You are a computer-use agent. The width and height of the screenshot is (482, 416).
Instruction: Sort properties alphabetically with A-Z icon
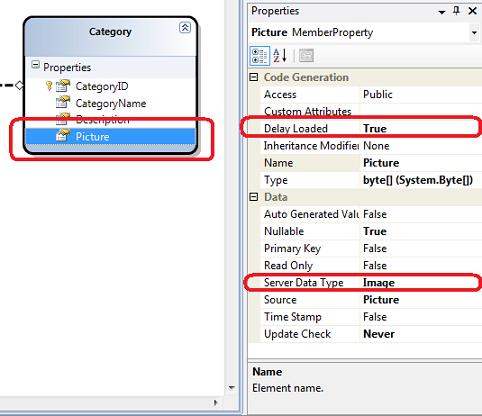pos(279,56)
